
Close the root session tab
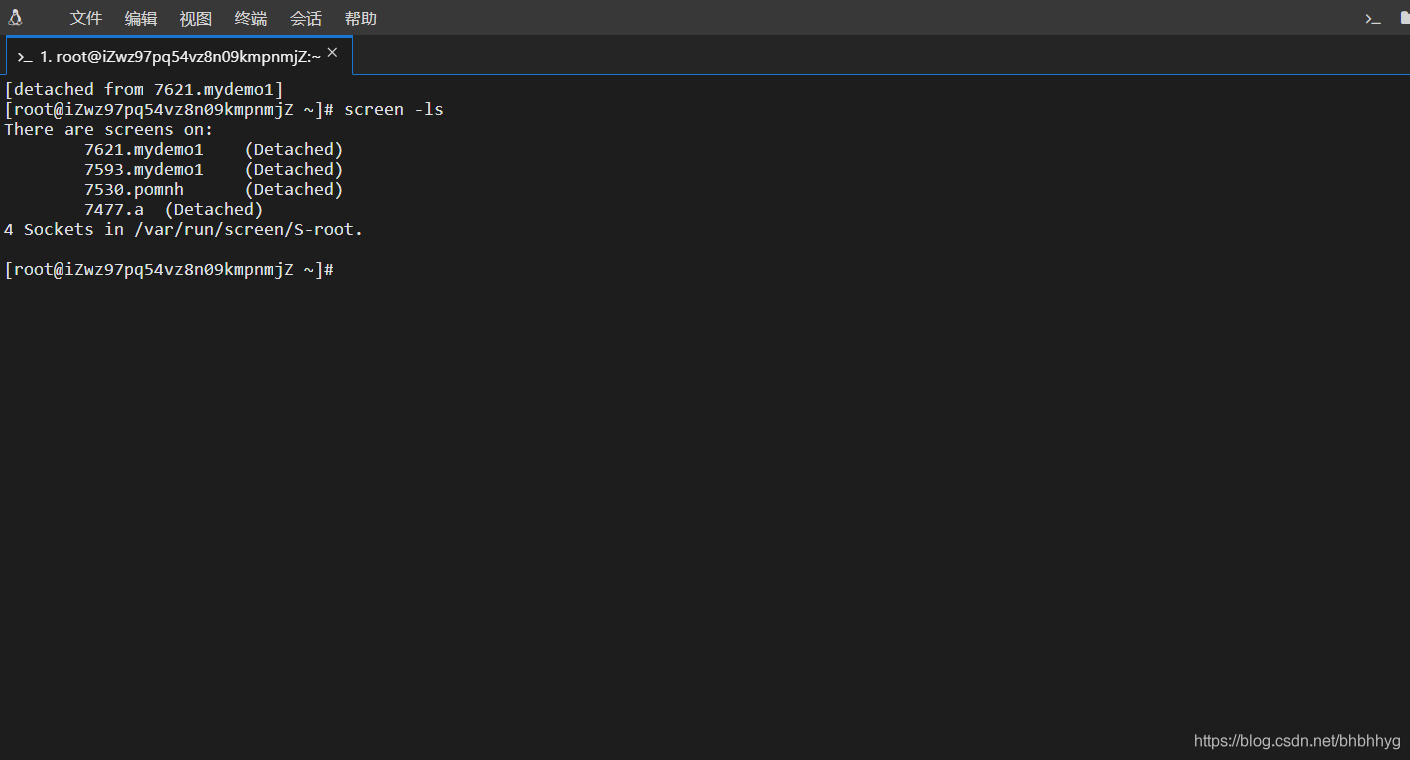tap(333, 53)
